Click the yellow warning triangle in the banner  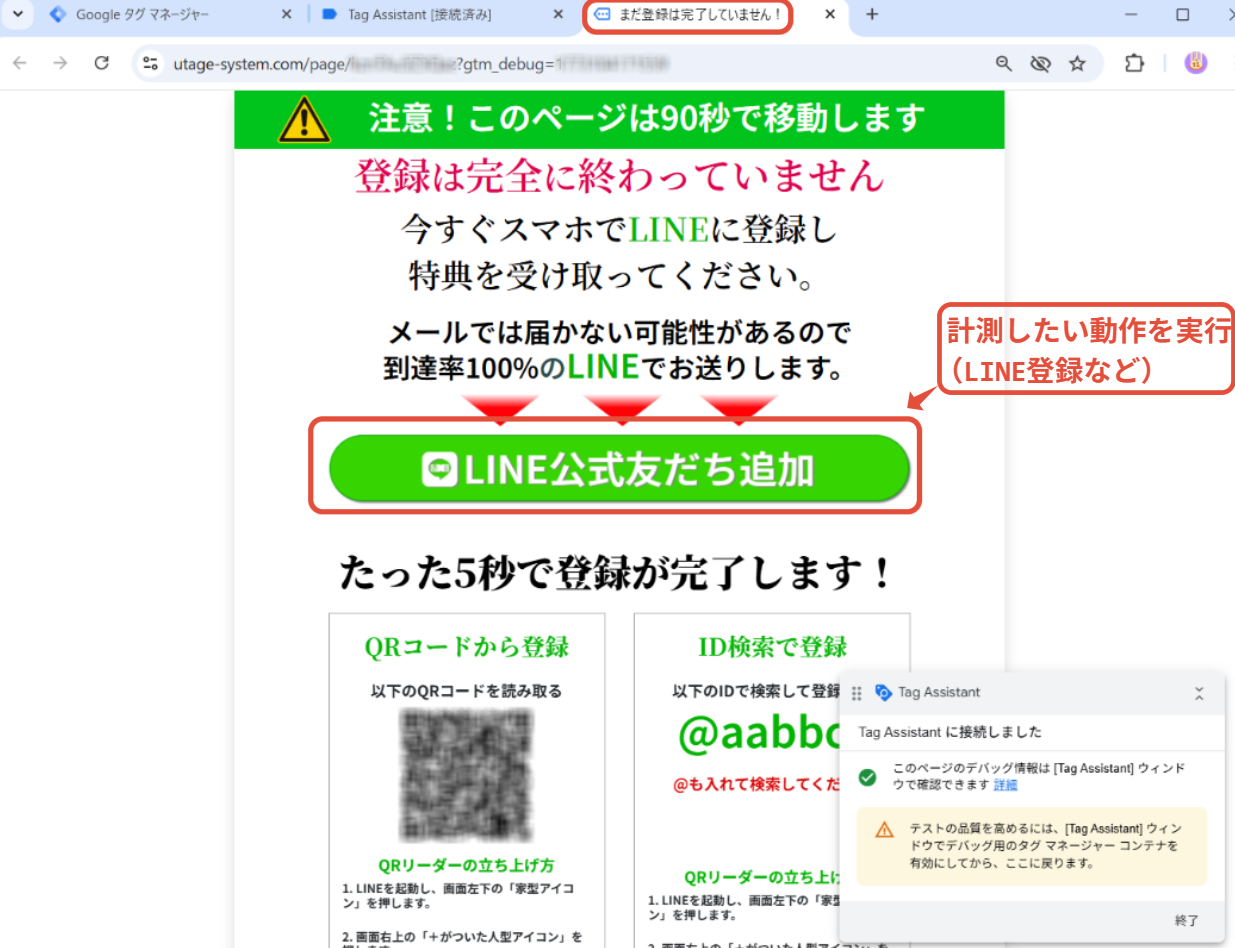tap(304, 121)
